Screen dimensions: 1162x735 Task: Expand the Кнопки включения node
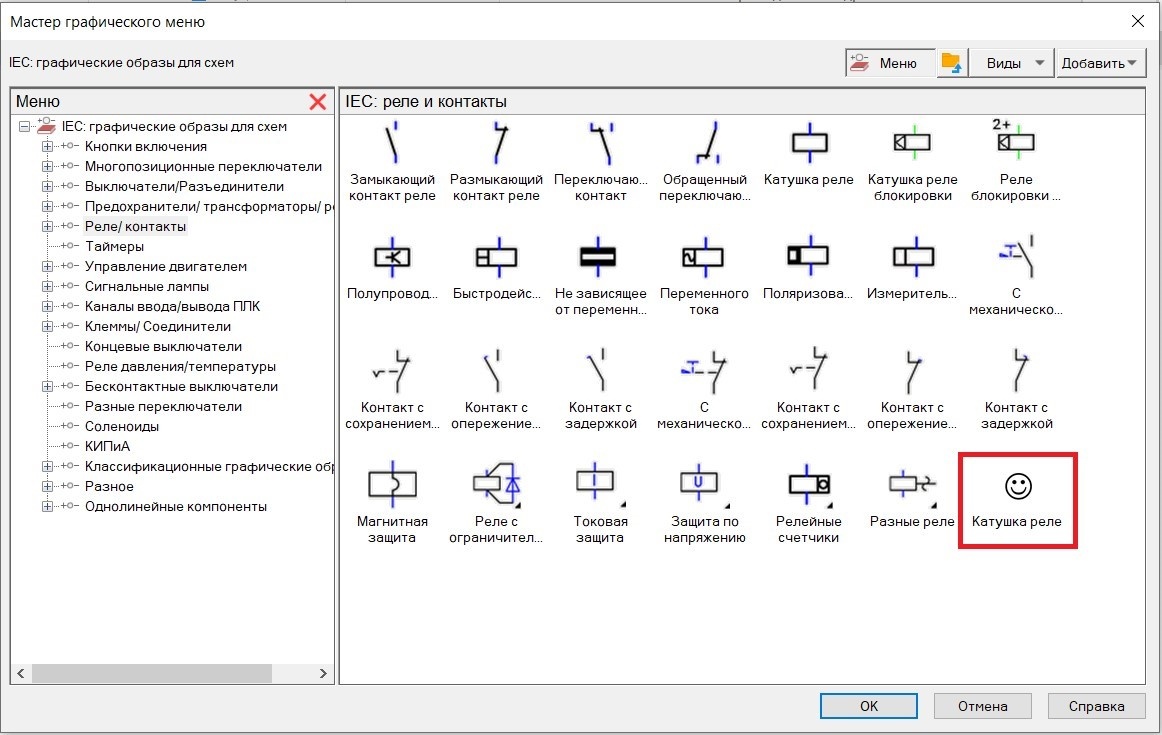(x=47, y=147)
